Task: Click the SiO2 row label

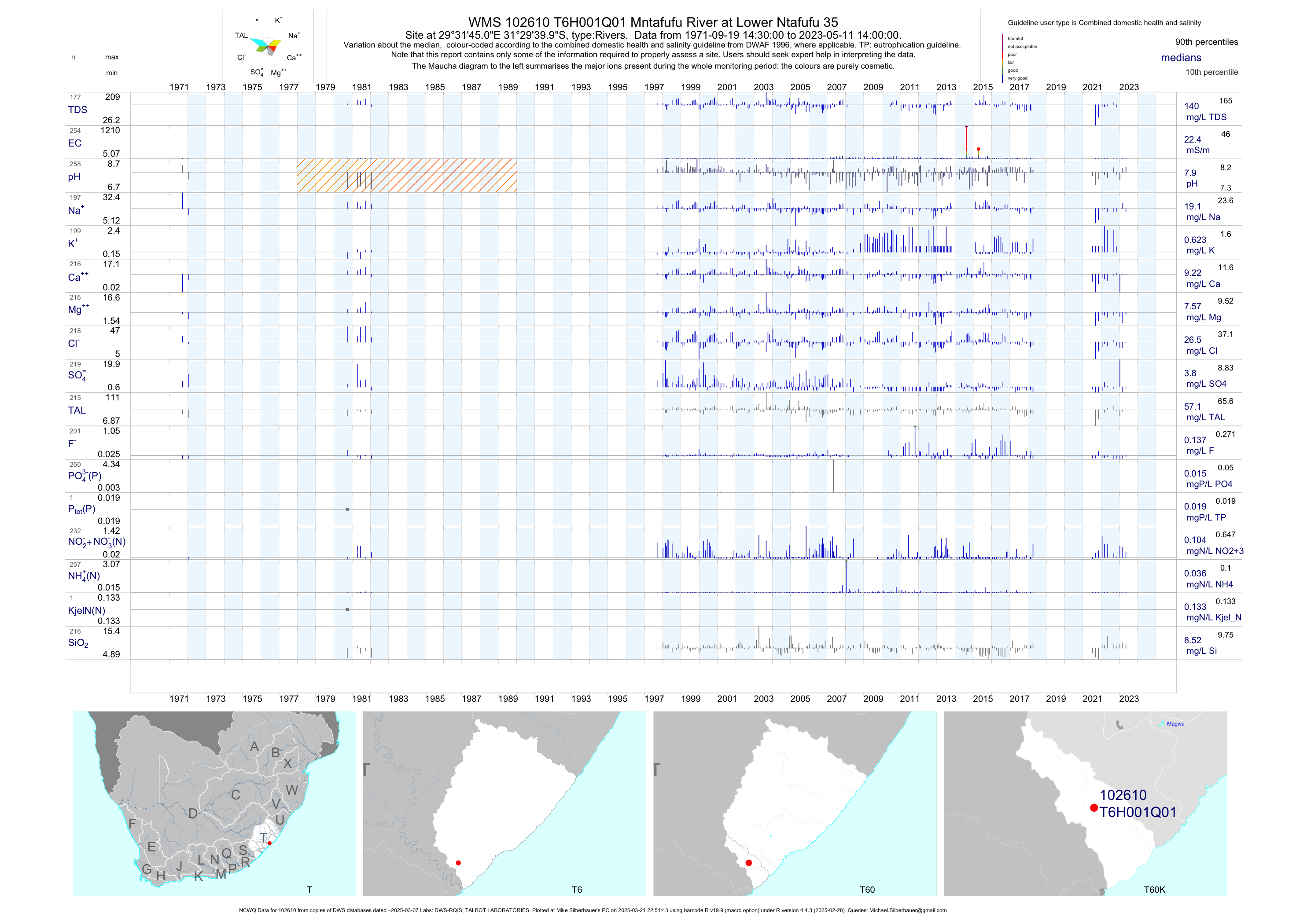Action: pos(78,643)
